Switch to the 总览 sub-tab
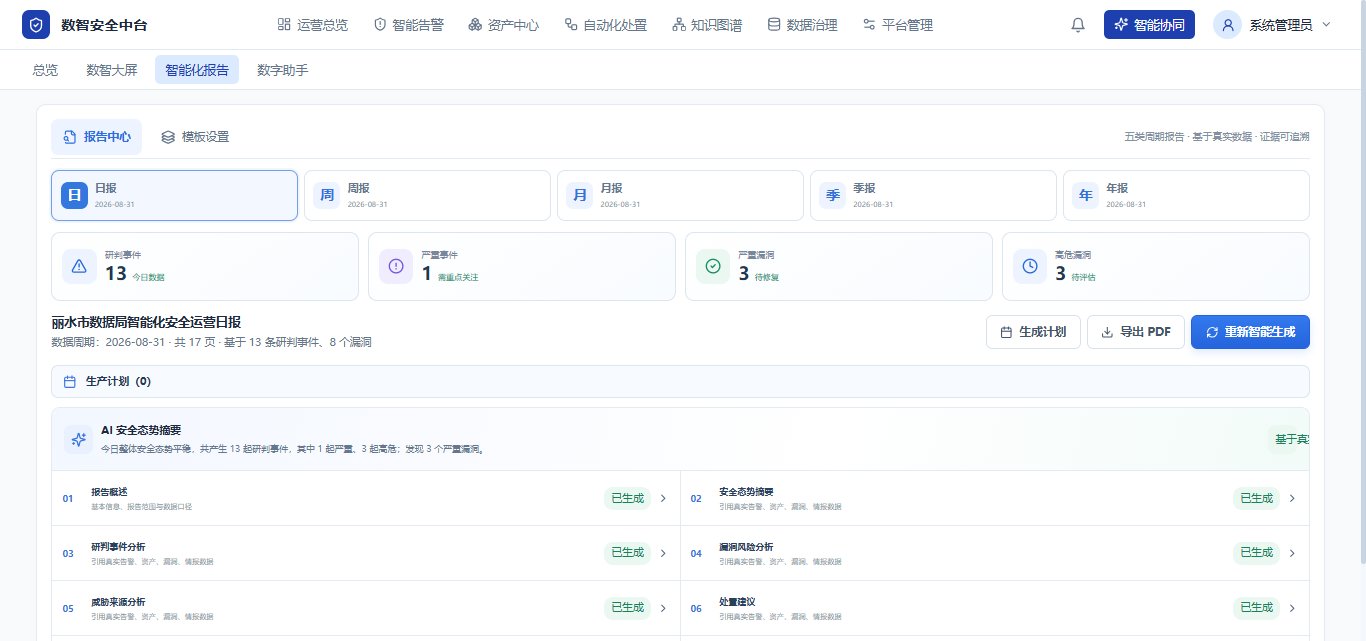This screenshot has width=1366, height=641. click(45, 70)
